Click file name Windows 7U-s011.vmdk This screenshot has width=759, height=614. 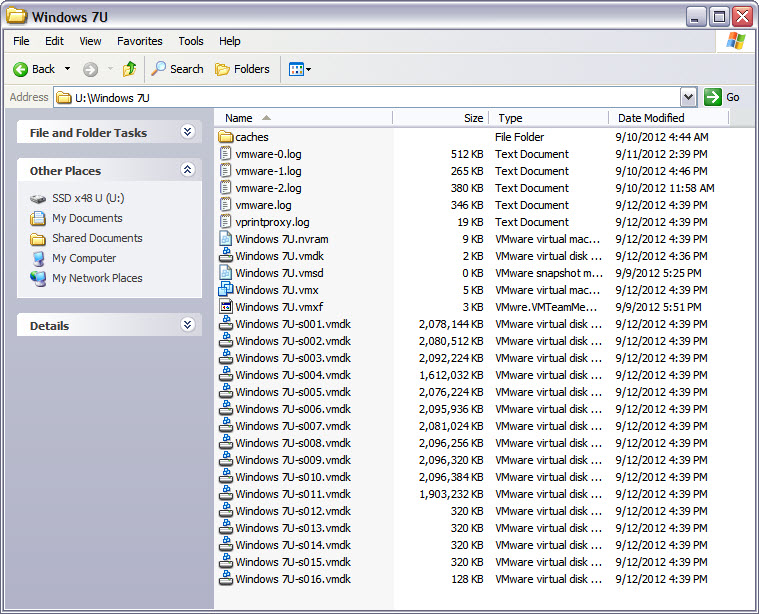coord(293,494)
